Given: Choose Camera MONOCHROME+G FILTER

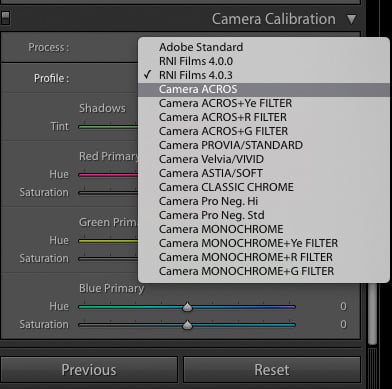Looking at the screenshot, I should [264, 271].
